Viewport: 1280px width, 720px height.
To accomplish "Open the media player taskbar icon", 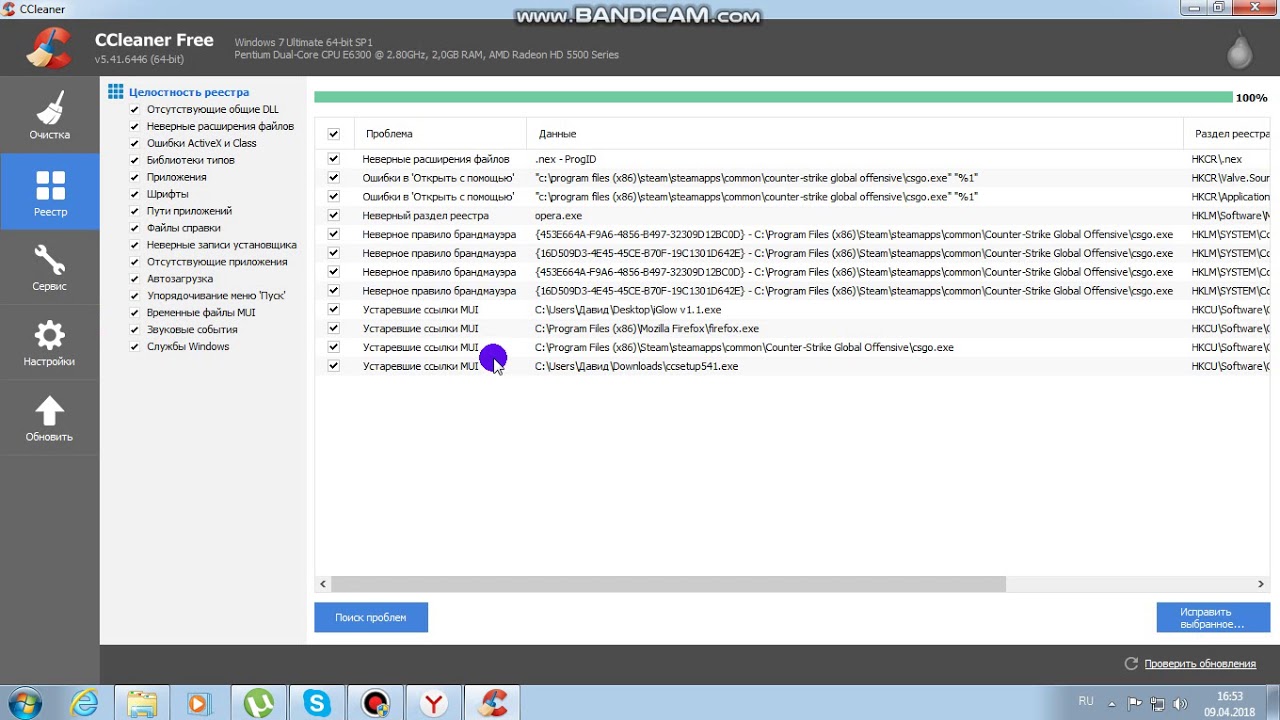I will tap(198, 704).
